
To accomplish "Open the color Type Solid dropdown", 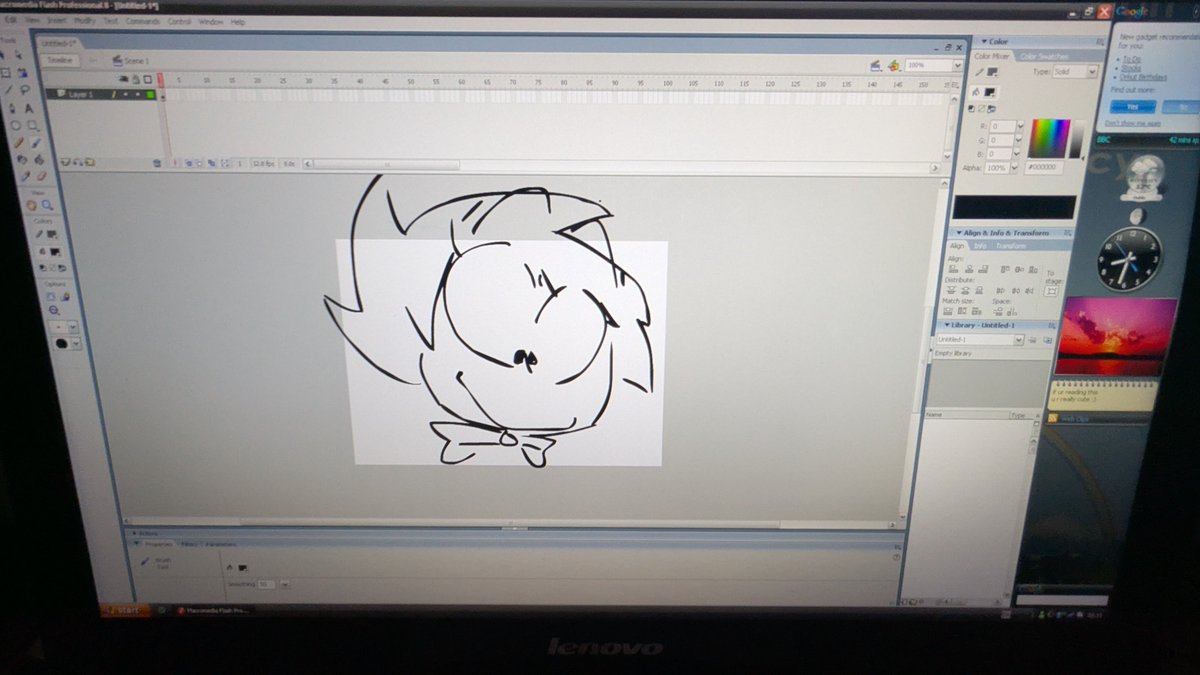I will tap(1091, 72).
